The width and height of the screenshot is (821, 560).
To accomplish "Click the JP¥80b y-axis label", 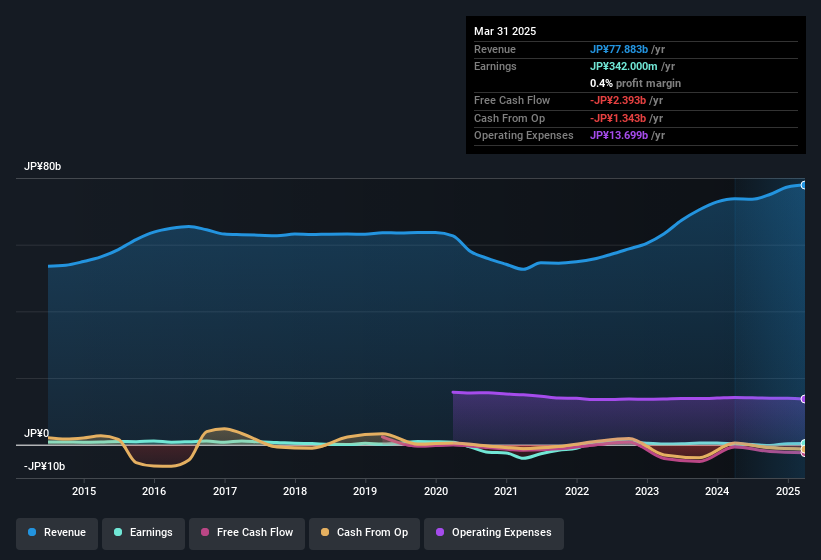I will click(x=42, y=166).
